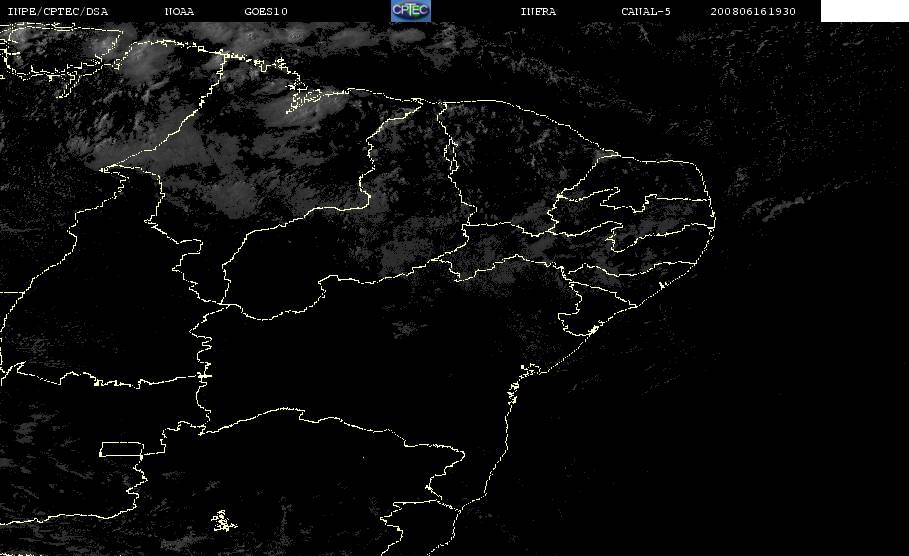This screenshot has height=556, width=909.
Task: Click the NOAA label in header
Action: [179, 12]
